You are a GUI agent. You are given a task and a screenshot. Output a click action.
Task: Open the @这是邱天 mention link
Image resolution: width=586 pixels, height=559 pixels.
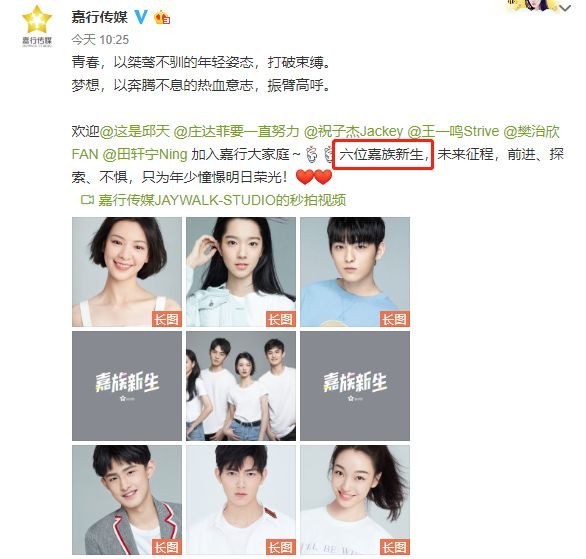[135, 132]
